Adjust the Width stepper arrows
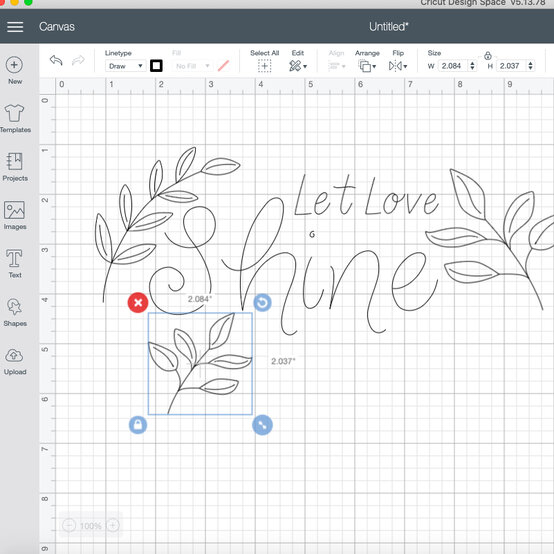This screenshot has height=554, width=554. pyautogui.click(x=472, y=66)
